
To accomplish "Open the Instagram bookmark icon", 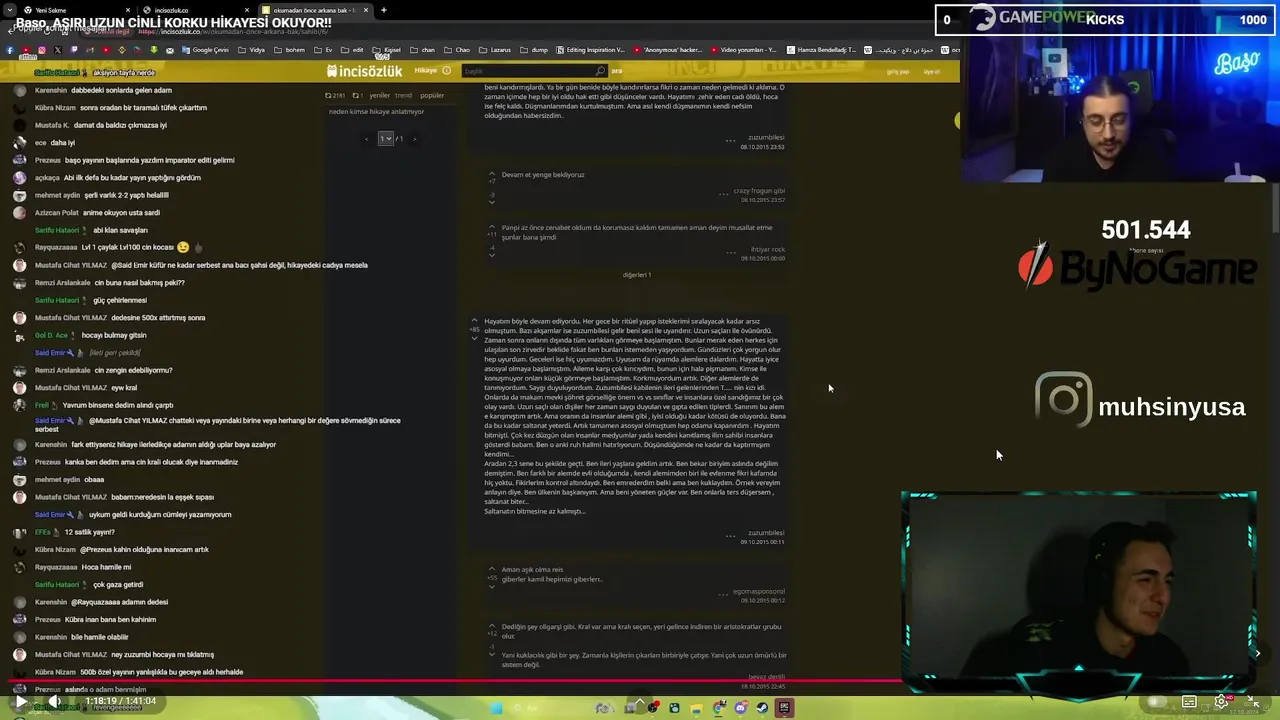I will coord(41,50).
